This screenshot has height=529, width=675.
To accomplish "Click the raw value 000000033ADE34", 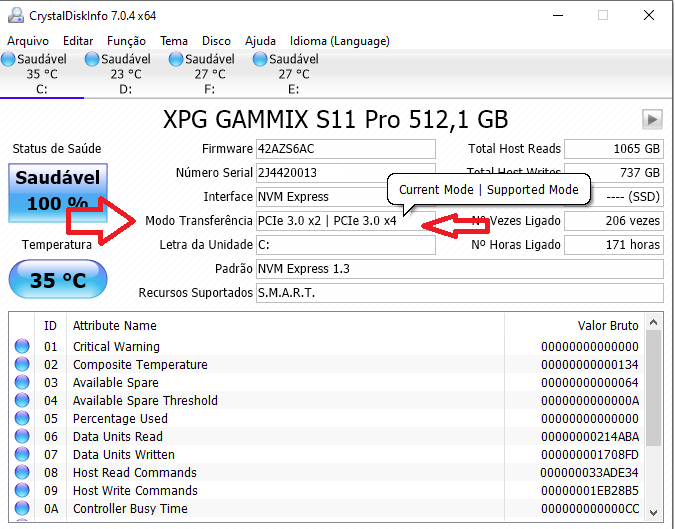I will (x=589, y=473).
